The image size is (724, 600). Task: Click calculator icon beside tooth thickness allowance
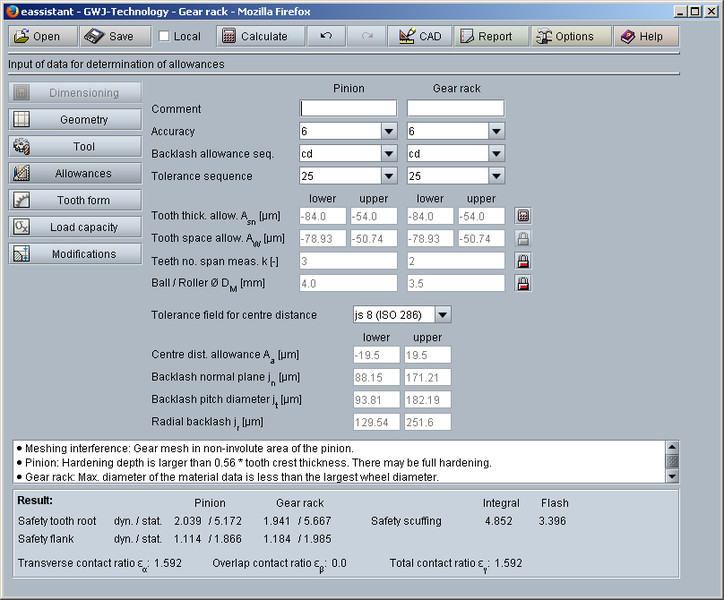pos(522,216)
